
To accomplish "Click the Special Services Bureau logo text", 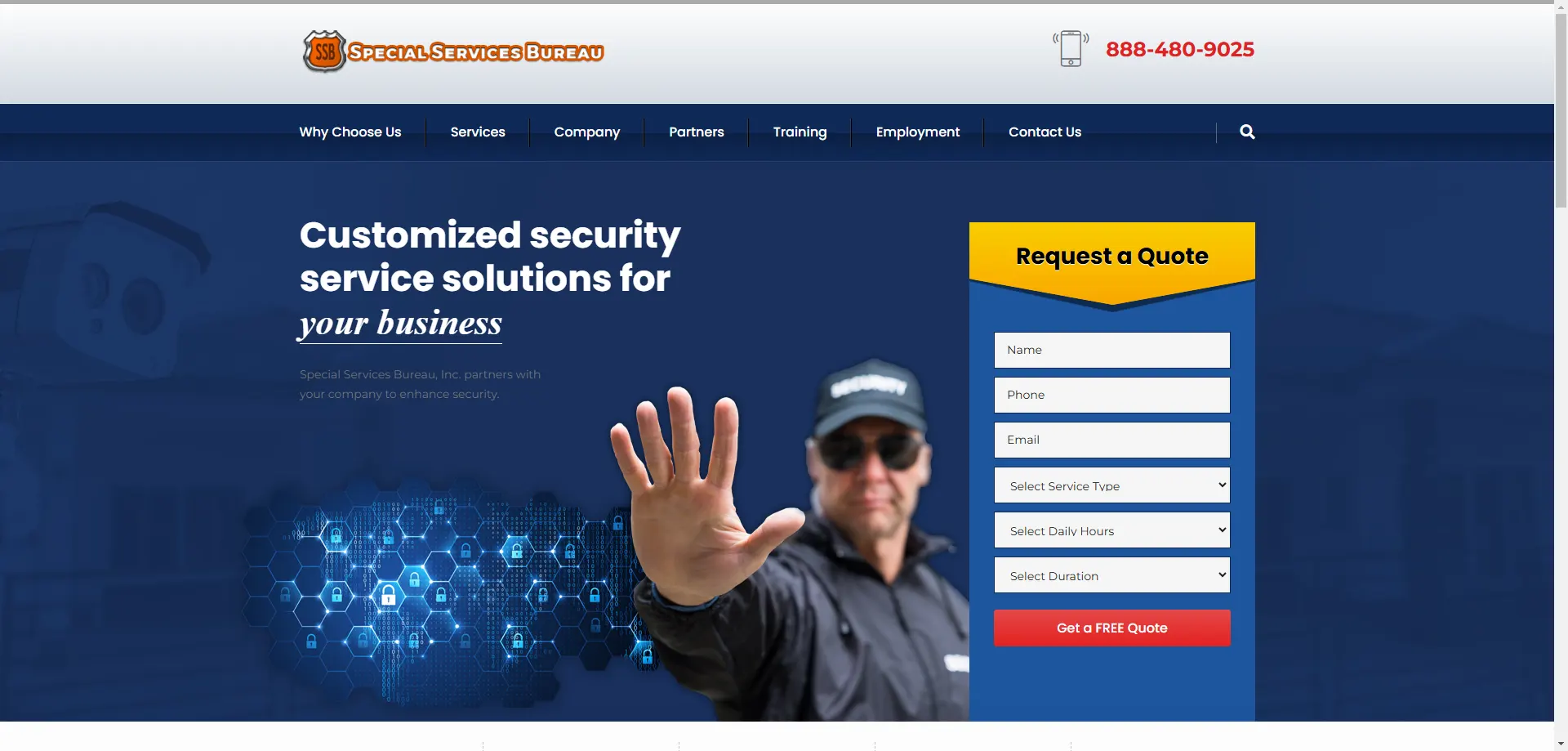I will click(x=476, y=52).
